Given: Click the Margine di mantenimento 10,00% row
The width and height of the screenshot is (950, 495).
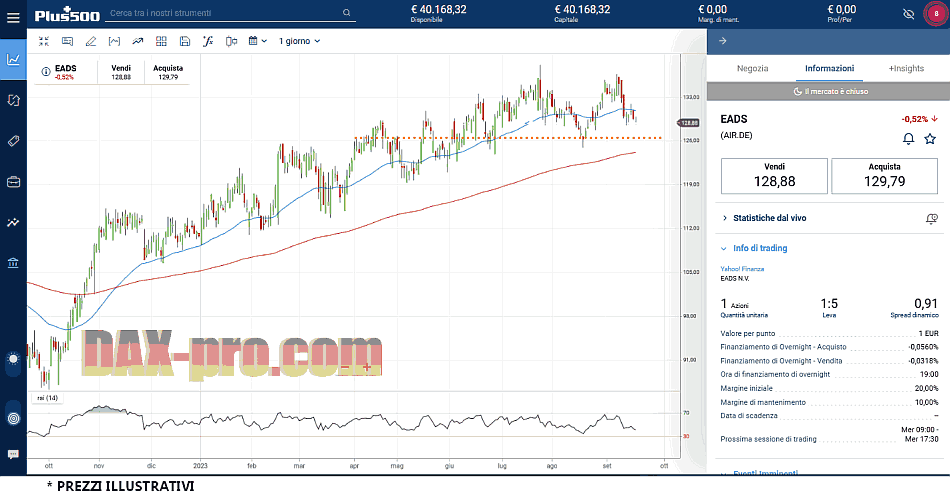Looking at the screenshot, I should point(829,402).
